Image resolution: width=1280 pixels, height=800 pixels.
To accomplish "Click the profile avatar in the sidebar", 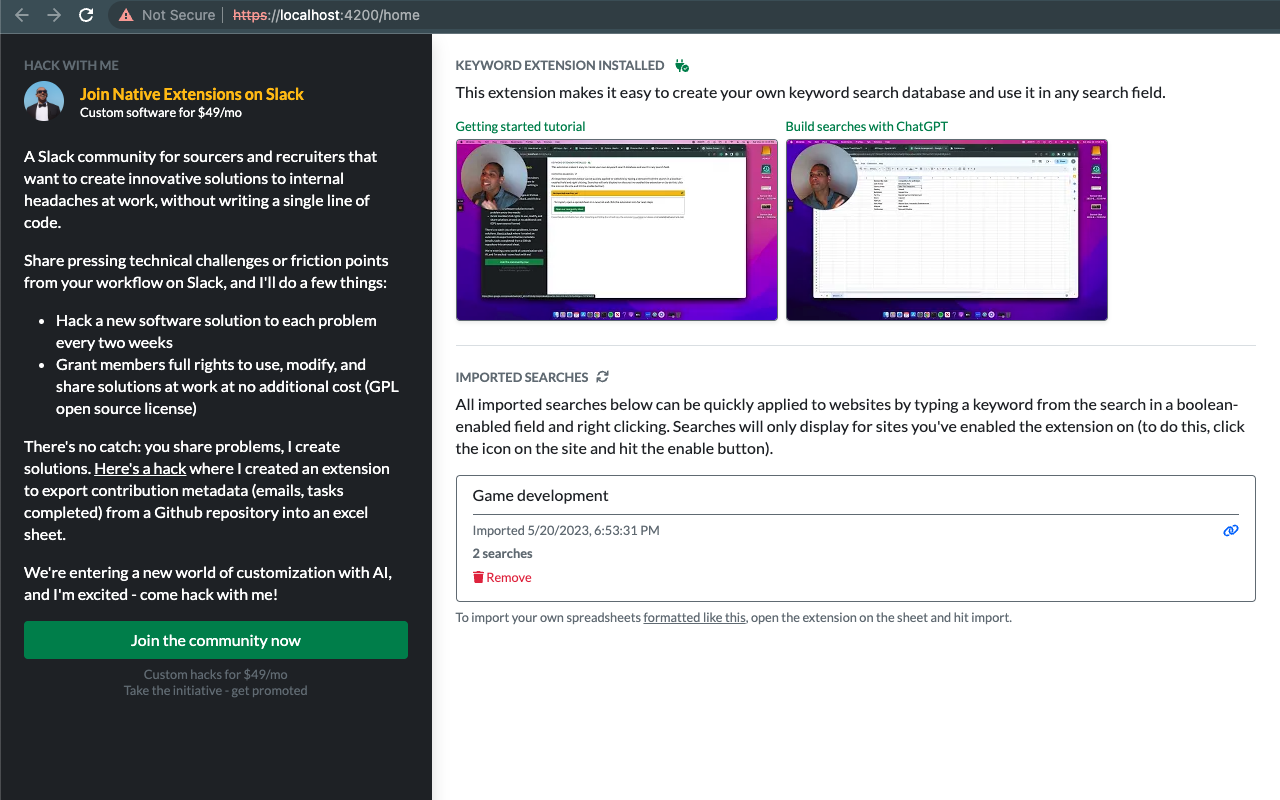I will [42, 101].
